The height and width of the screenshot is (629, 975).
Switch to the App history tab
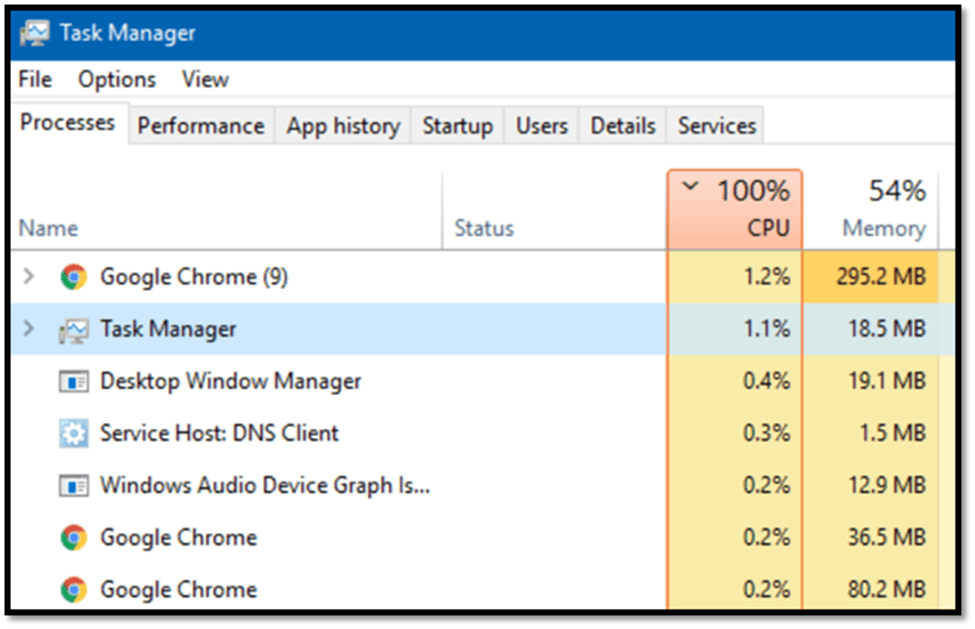[x=343, y=126]
